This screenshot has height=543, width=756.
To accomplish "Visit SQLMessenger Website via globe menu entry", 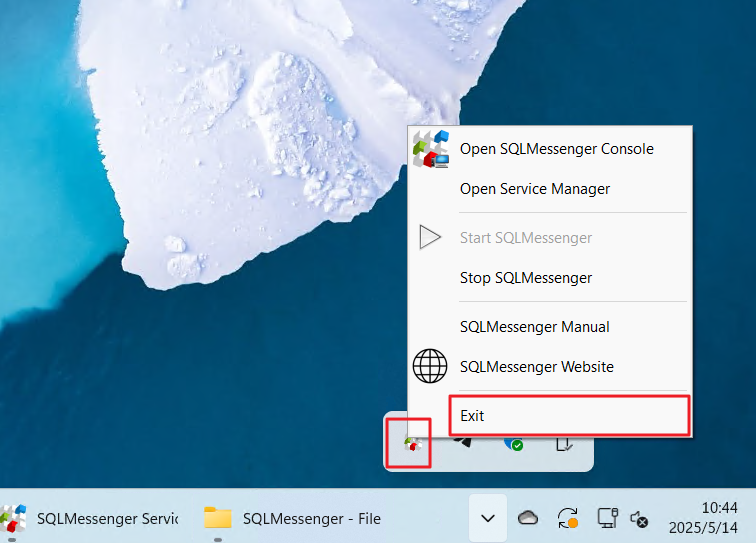I will click(550, 367).
